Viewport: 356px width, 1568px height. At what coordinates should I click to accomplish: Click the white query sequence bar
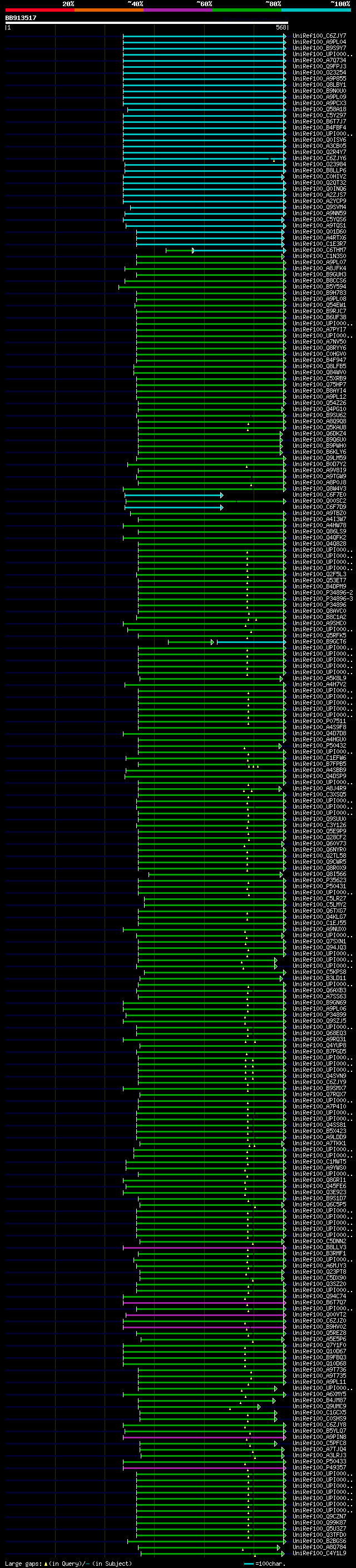click(147, 22)
